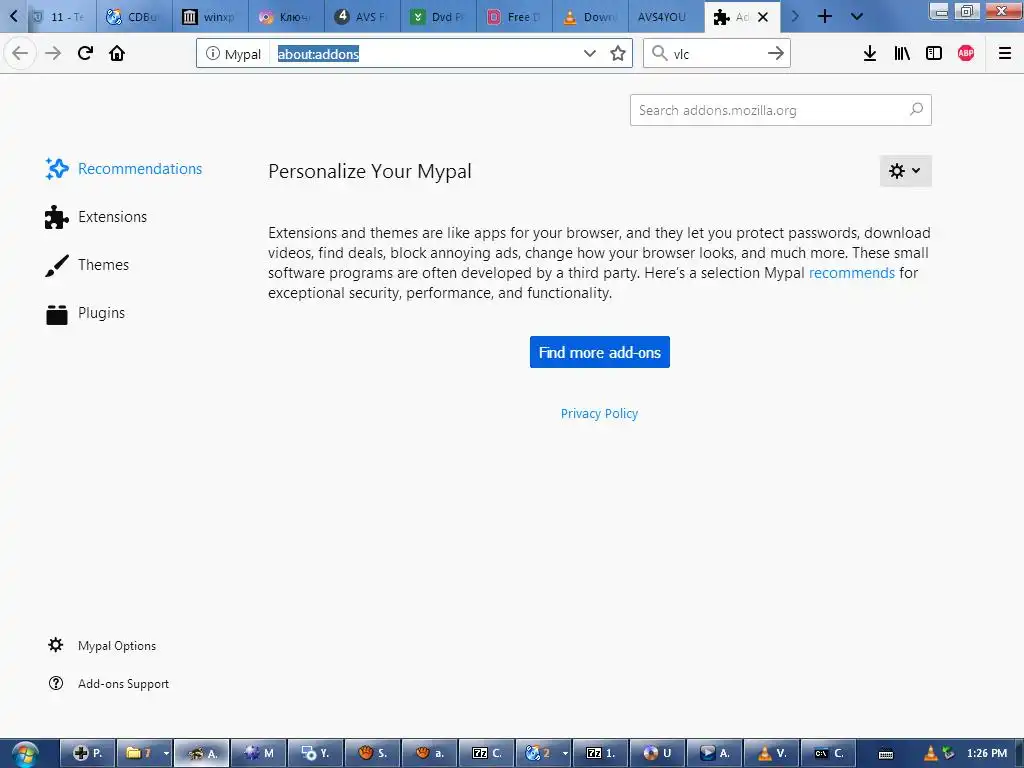Open the home page with the house icon

117,54
